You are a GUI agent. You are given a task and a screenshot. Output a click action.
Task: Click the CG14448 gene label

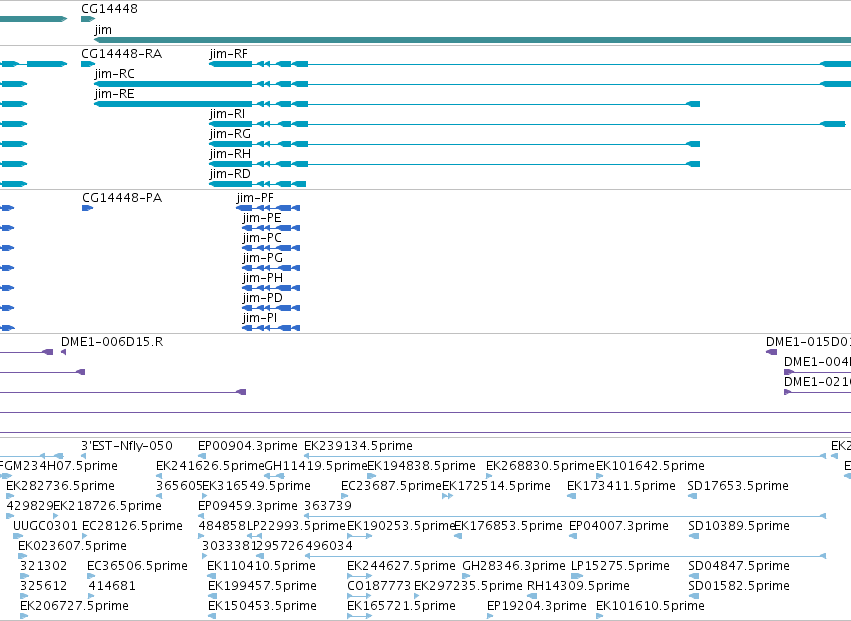109,9
